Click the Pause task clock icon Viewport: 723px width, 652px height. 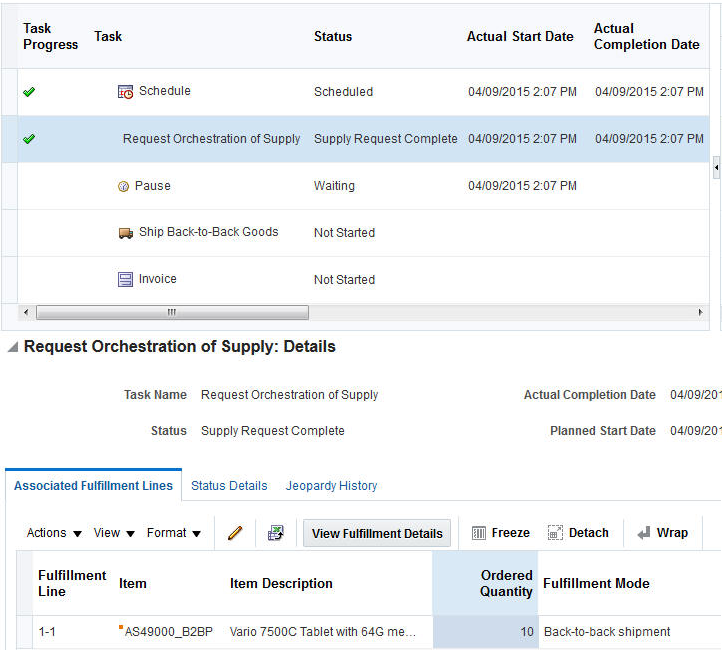124,186
